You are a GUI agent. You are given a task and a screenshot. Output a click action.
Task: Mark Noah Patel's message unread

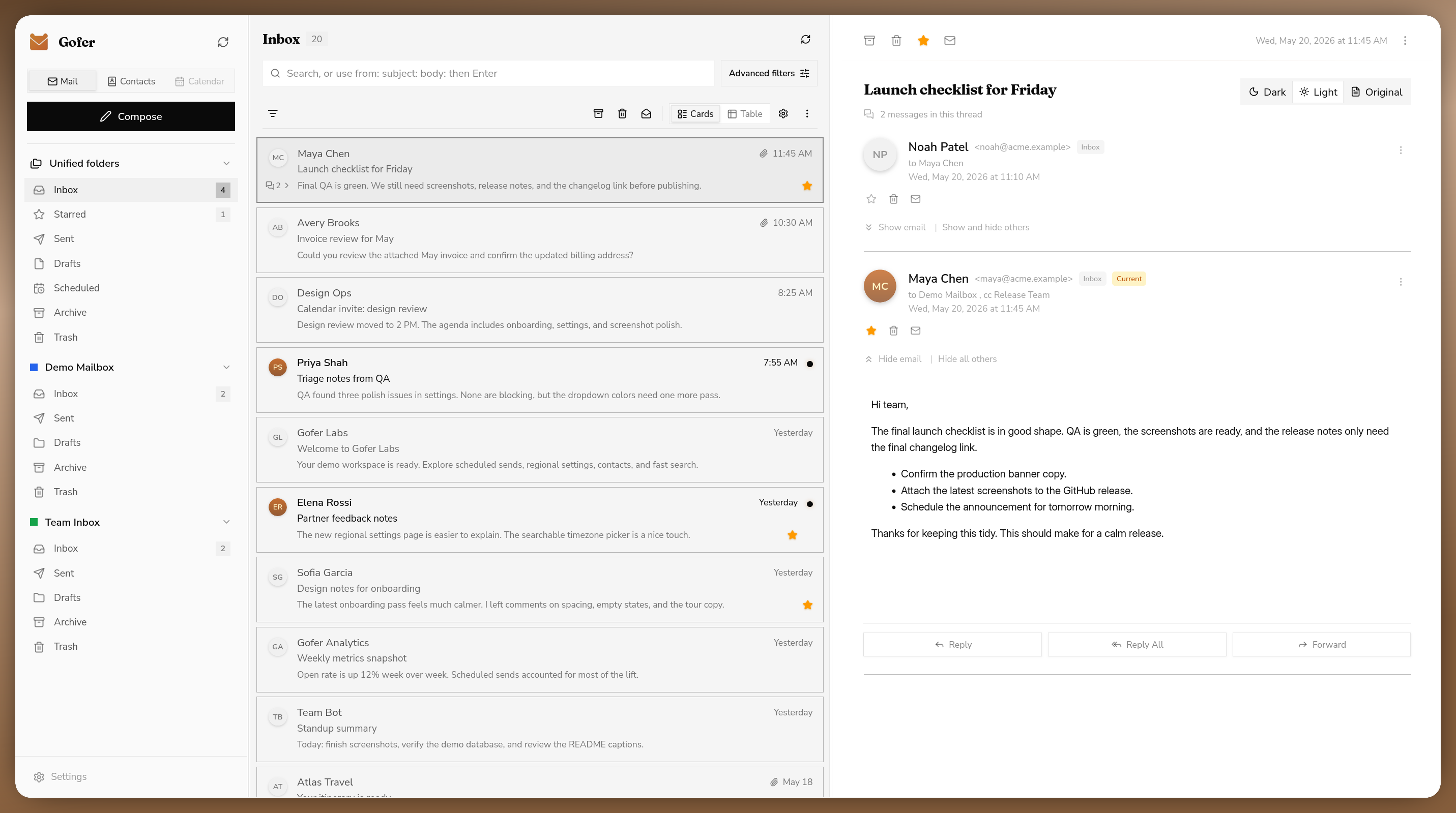(x=916, y=199)
